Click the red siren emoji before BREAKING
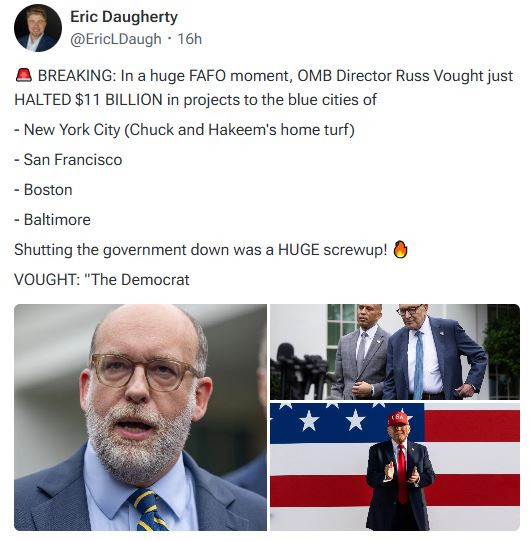530x541 pixels. [x=24, y=76]
